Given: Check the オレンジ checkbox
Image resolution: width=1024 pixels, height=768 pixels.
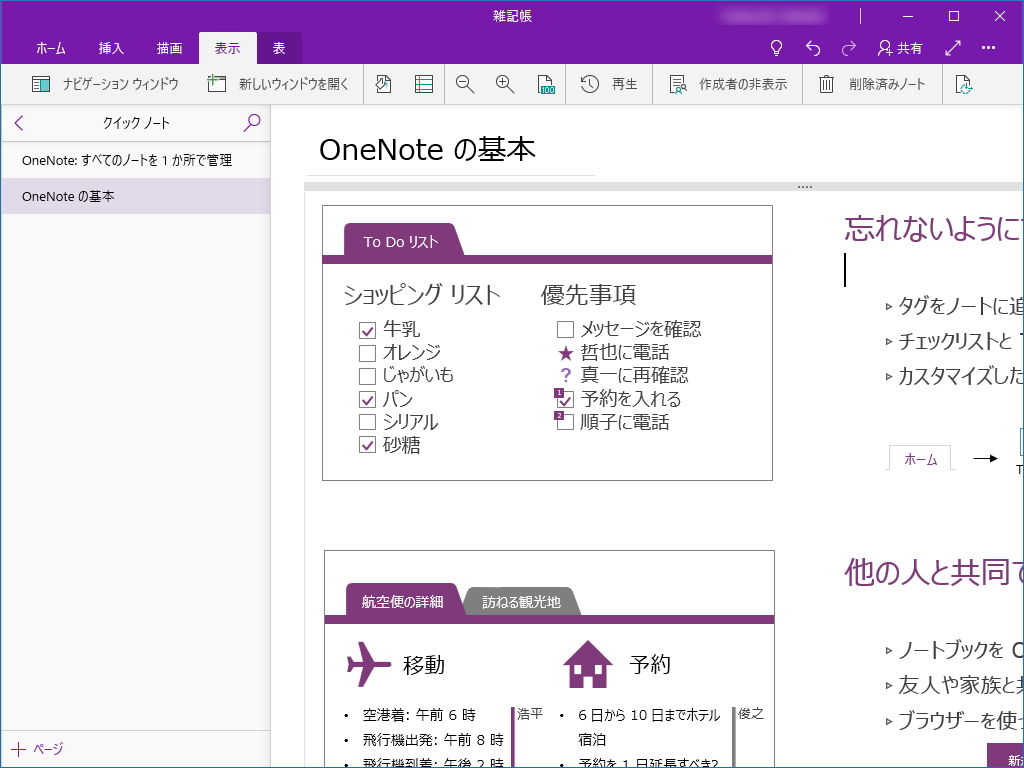Looking at the screenshot, I should coord(368,353).
